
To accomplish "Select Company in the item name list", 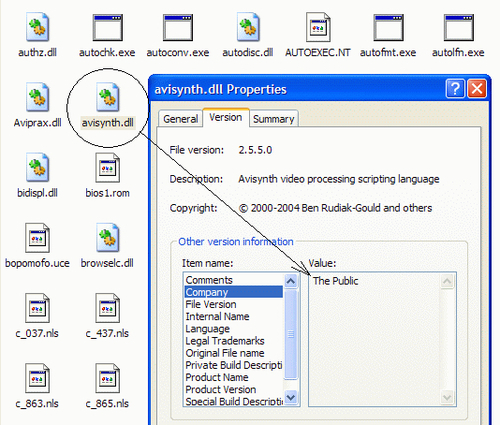I will tap(233, 292).
